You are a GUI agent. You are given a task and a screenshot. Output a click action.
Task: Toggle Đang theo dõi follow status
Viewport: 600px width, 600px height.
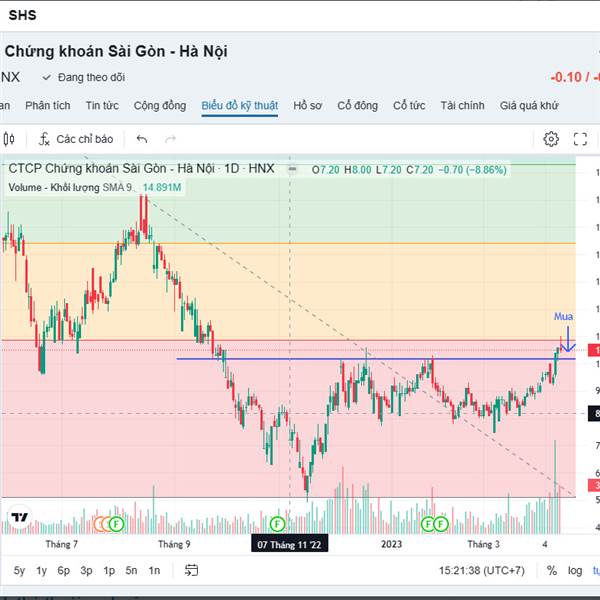[84, 77]
